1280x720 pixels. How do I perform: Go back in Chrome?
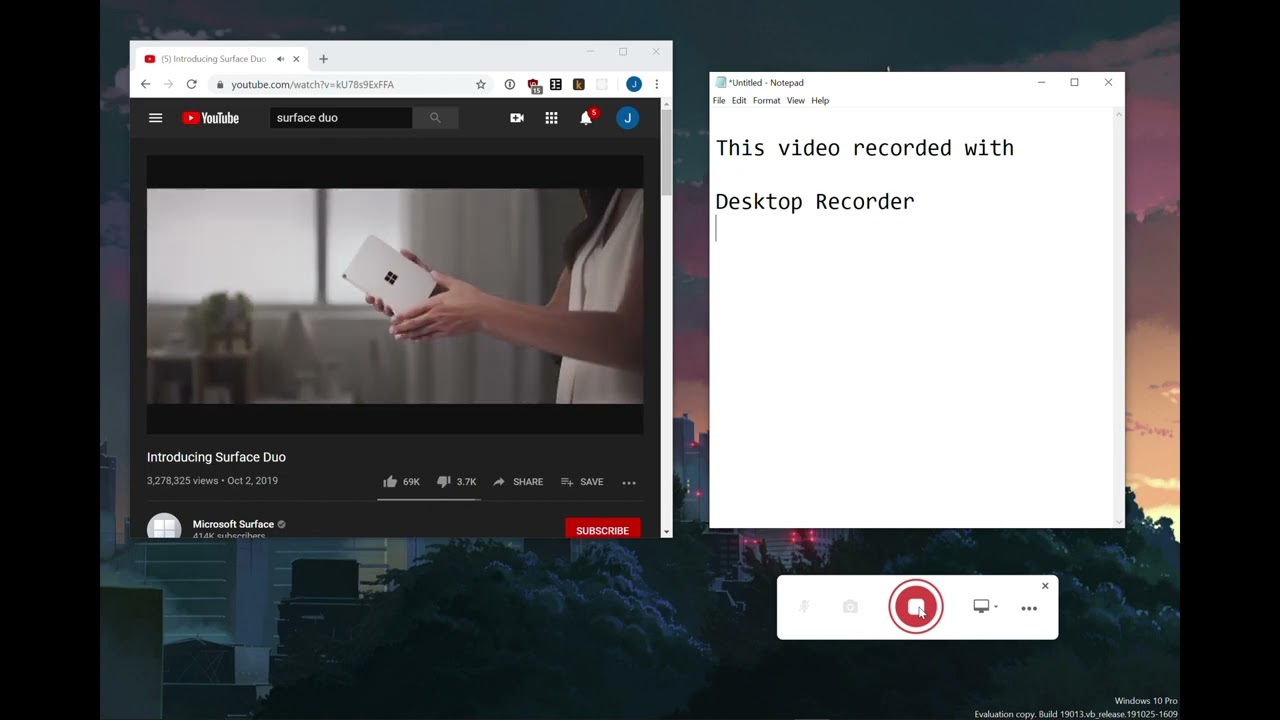coord(145,85)
